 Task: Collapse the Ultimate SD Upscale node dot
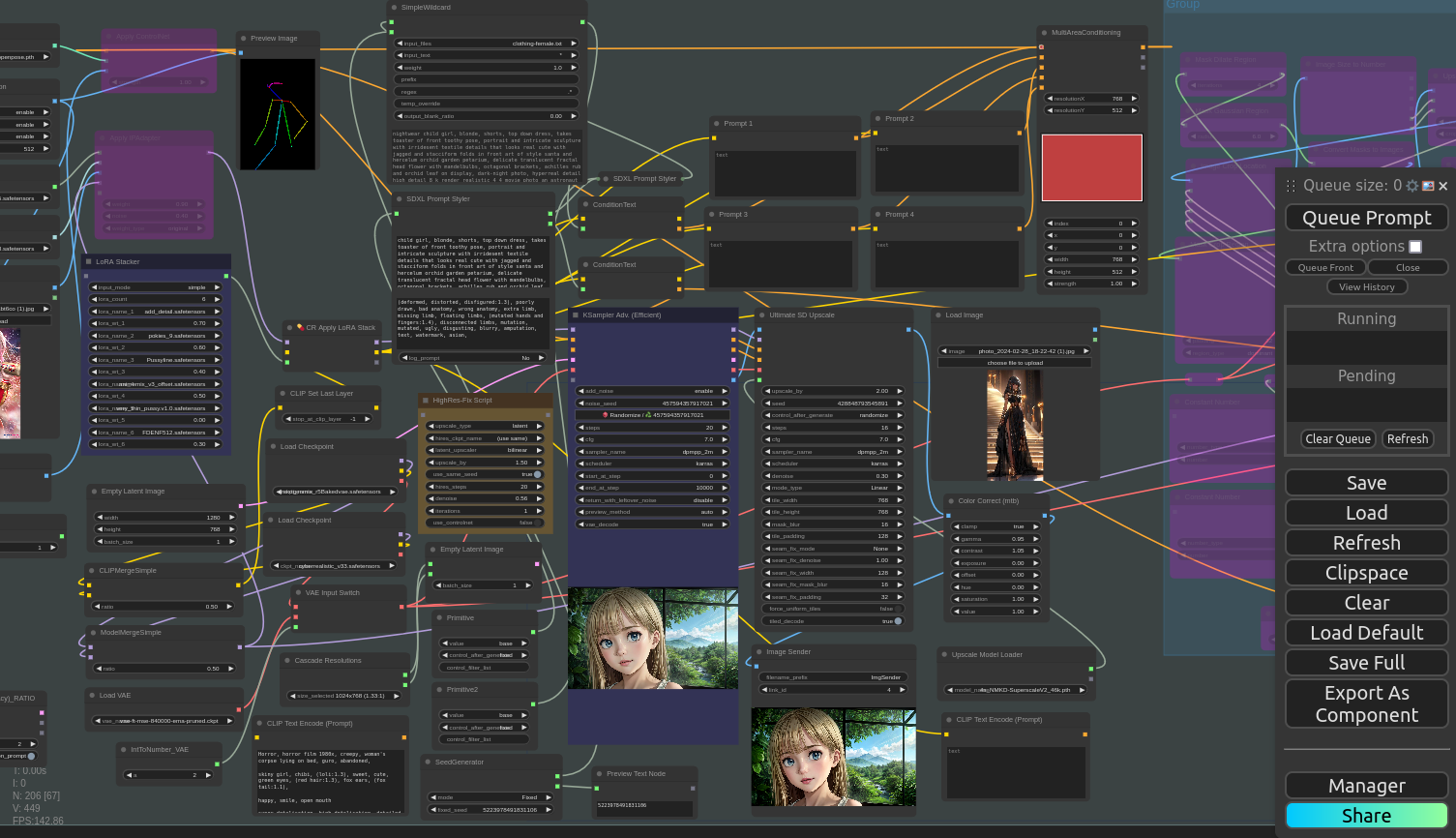pos(761,314)
